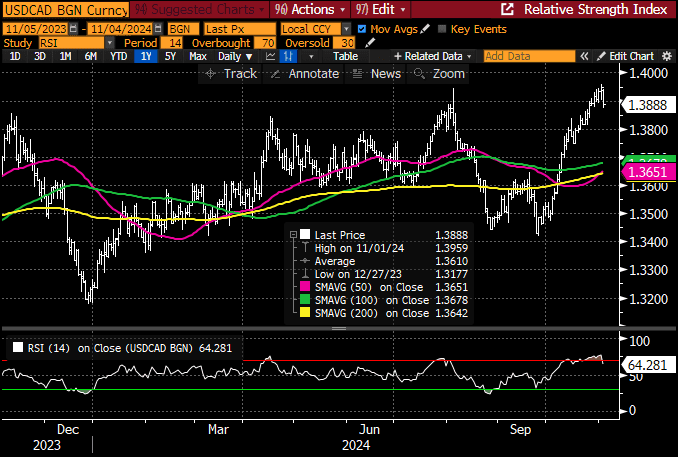Select the Annotate pencil tool

click(x=278, y=74)
